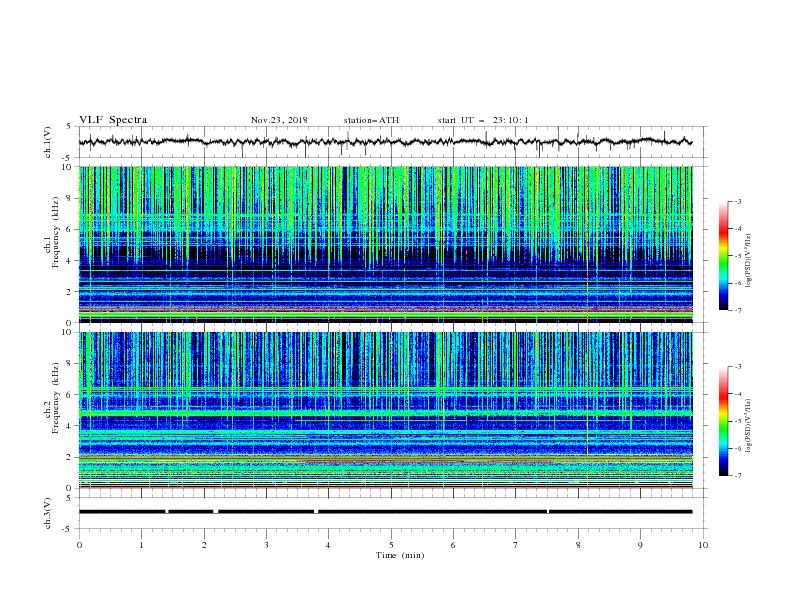Click the 'ch.1(V)' waveform axis label
792x612 pixels.
[x=48, y=142]
